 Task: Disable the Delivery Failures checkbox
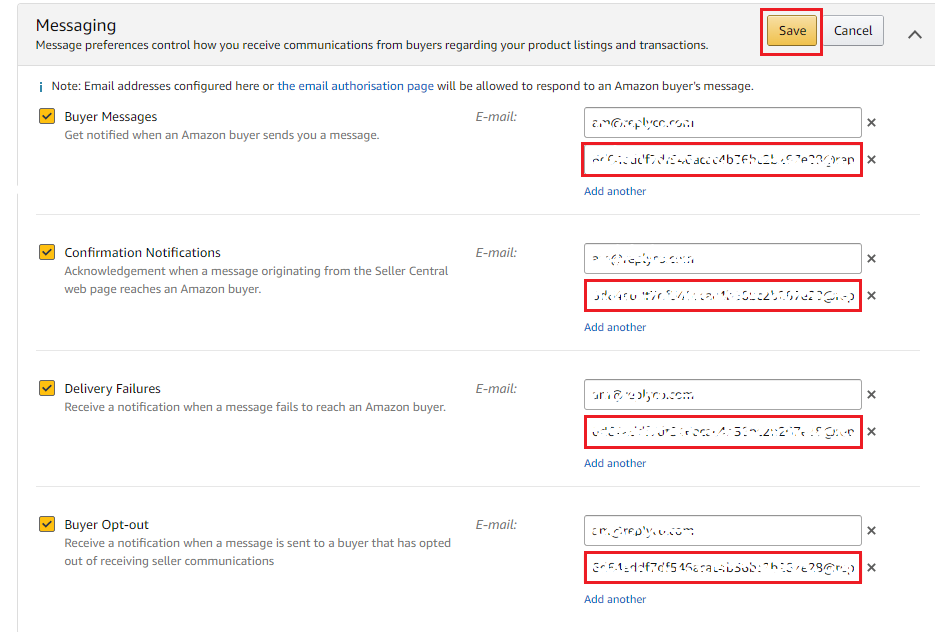(x=47, y=388)
